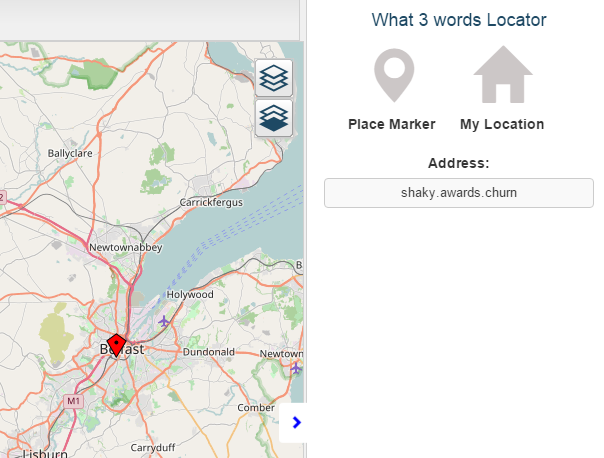Click the purple airport icon near Holywood
This screenshot has height=458, width=604.
[x=164, y=321]
